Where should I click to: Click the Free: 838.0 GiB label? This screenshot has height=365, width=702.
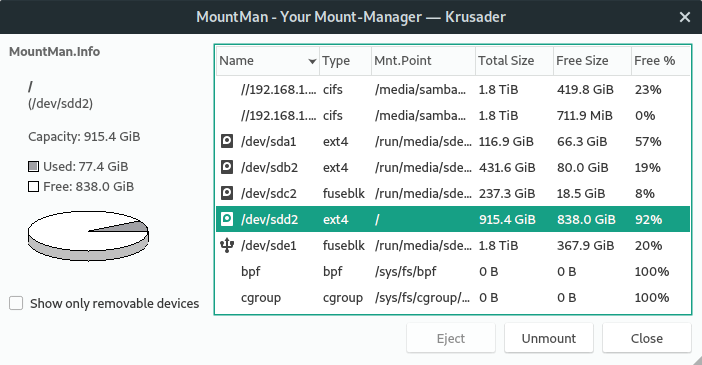point(88,186)
